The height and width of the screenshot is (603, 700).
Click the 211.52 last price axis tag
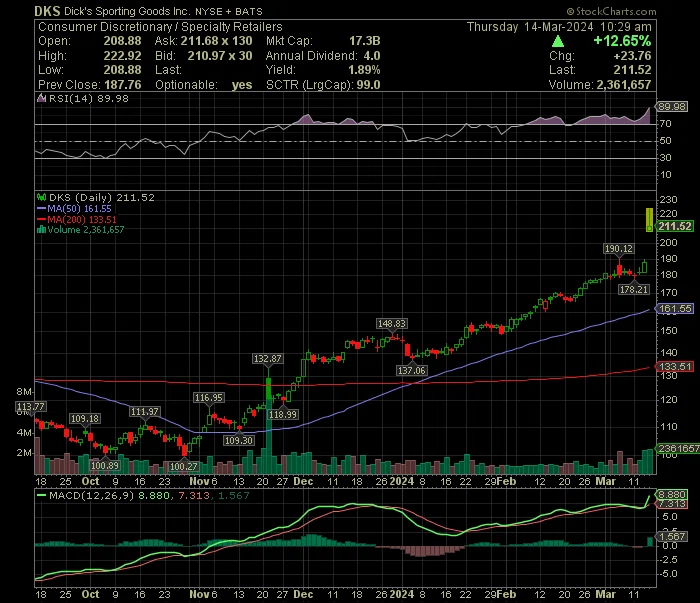(x=674, y=226)
